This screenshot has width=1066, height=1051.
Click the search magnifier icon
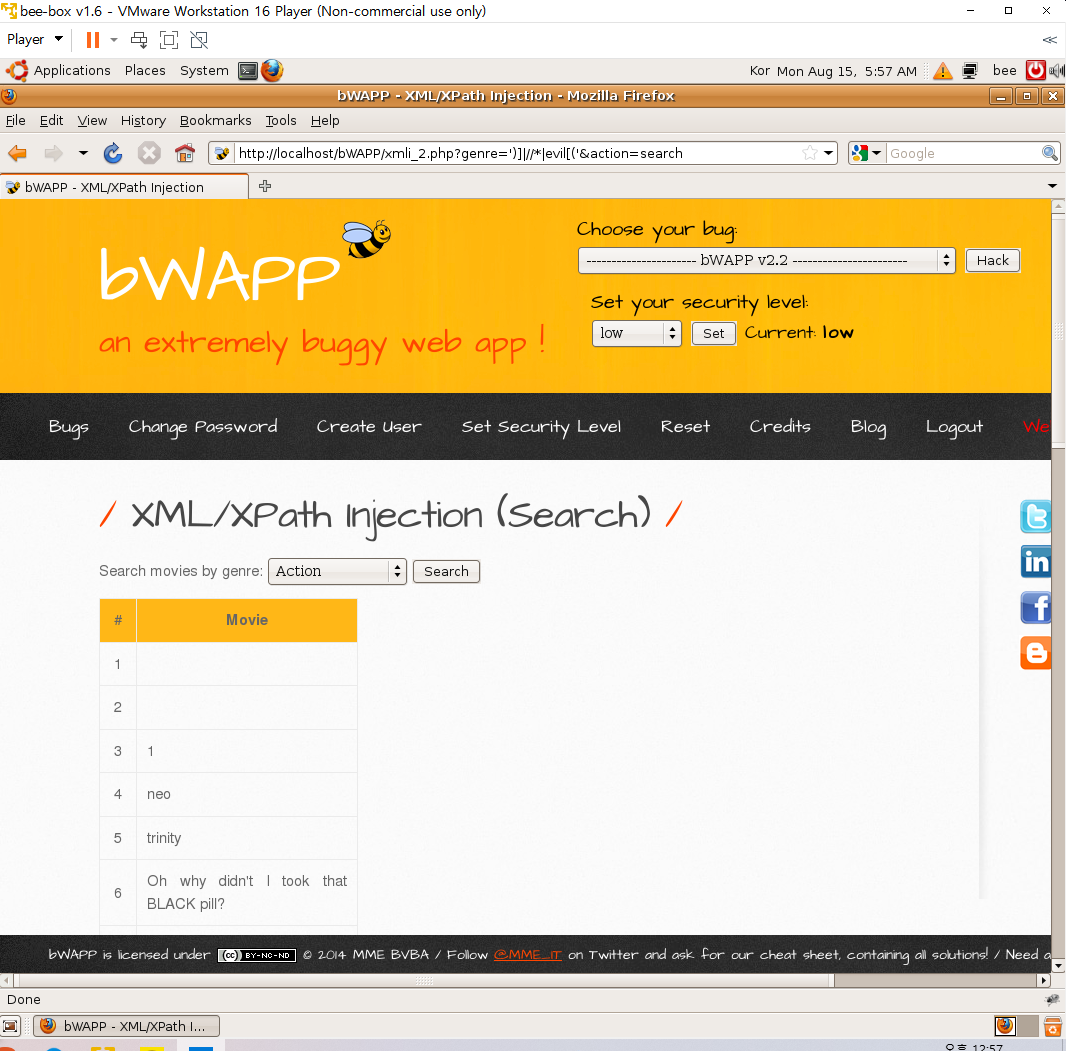[x=1049, y=153]
